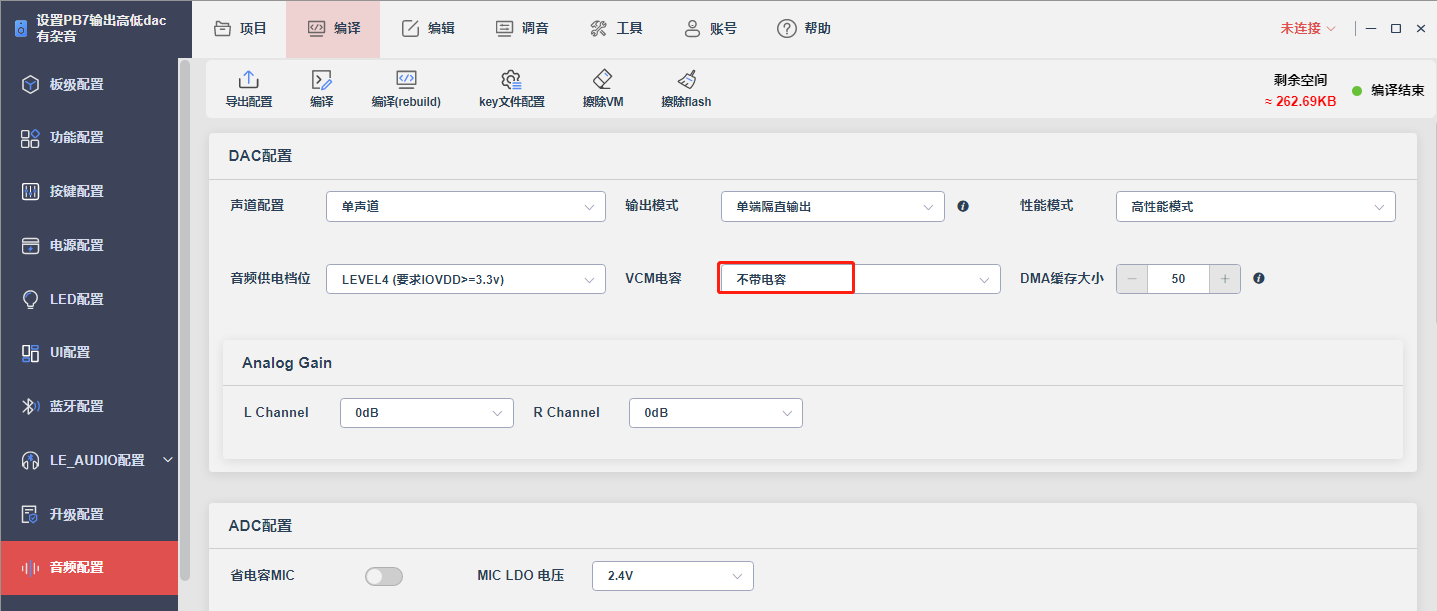Open the 项目 menu
Image resolution: width=1437 pixels, height=611 pixels.
tap(240, 29)
